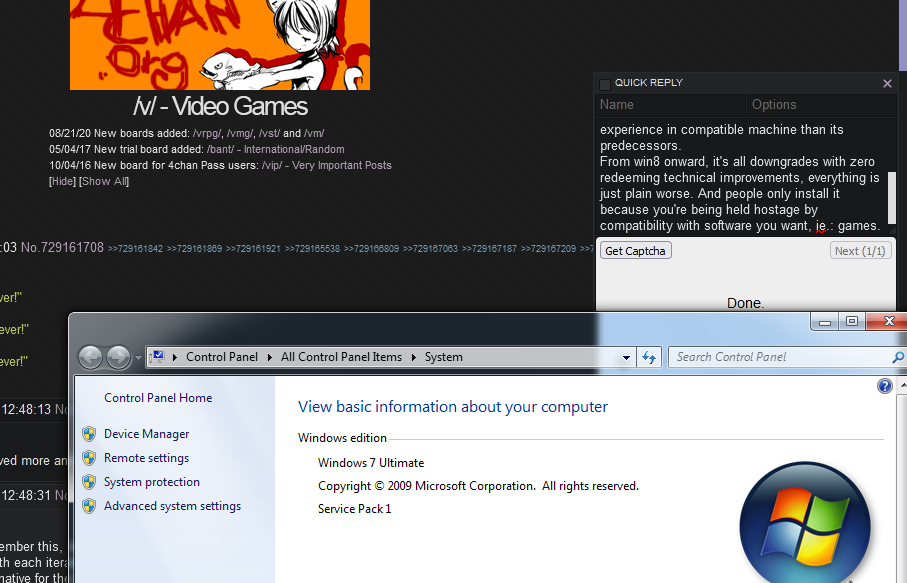This screenshot has width=907, height=583.
Task: Click the Forward arrow in System window
Action: (x=119, y=357)
